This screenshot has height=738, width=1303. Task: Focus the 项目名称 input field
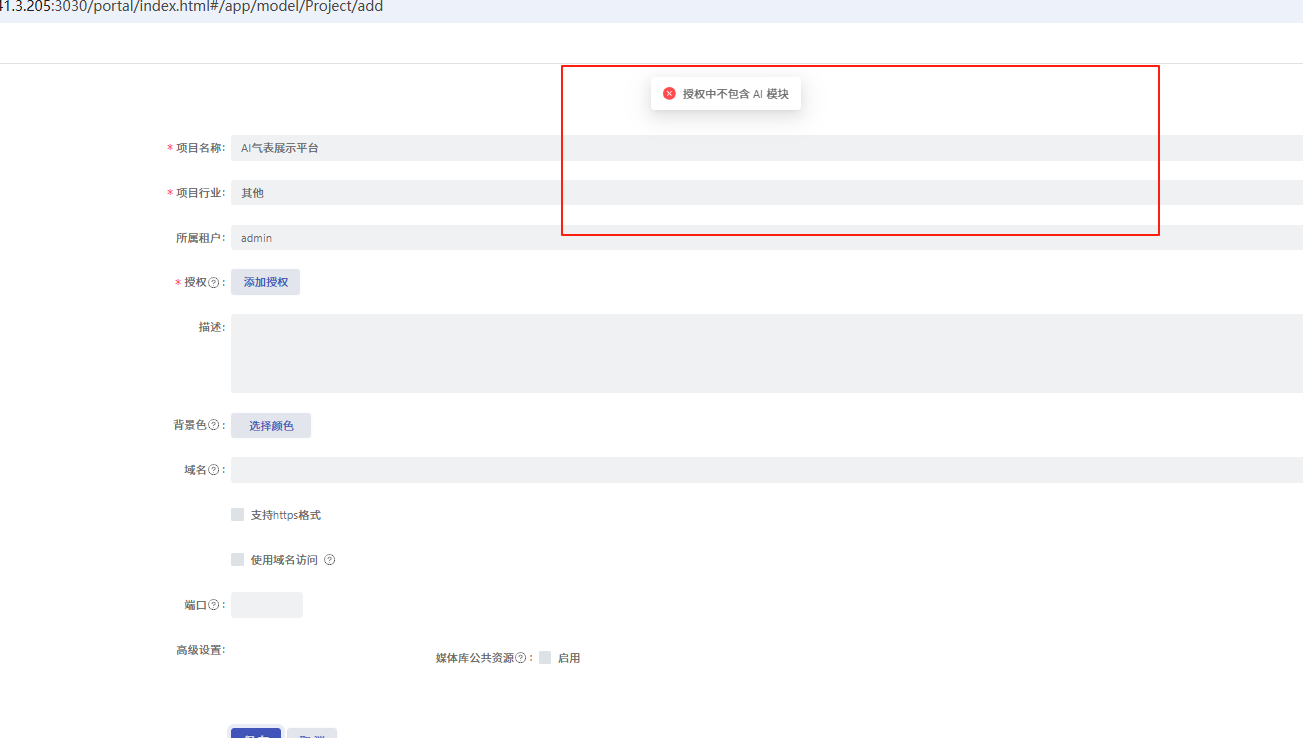pos(766,147)
